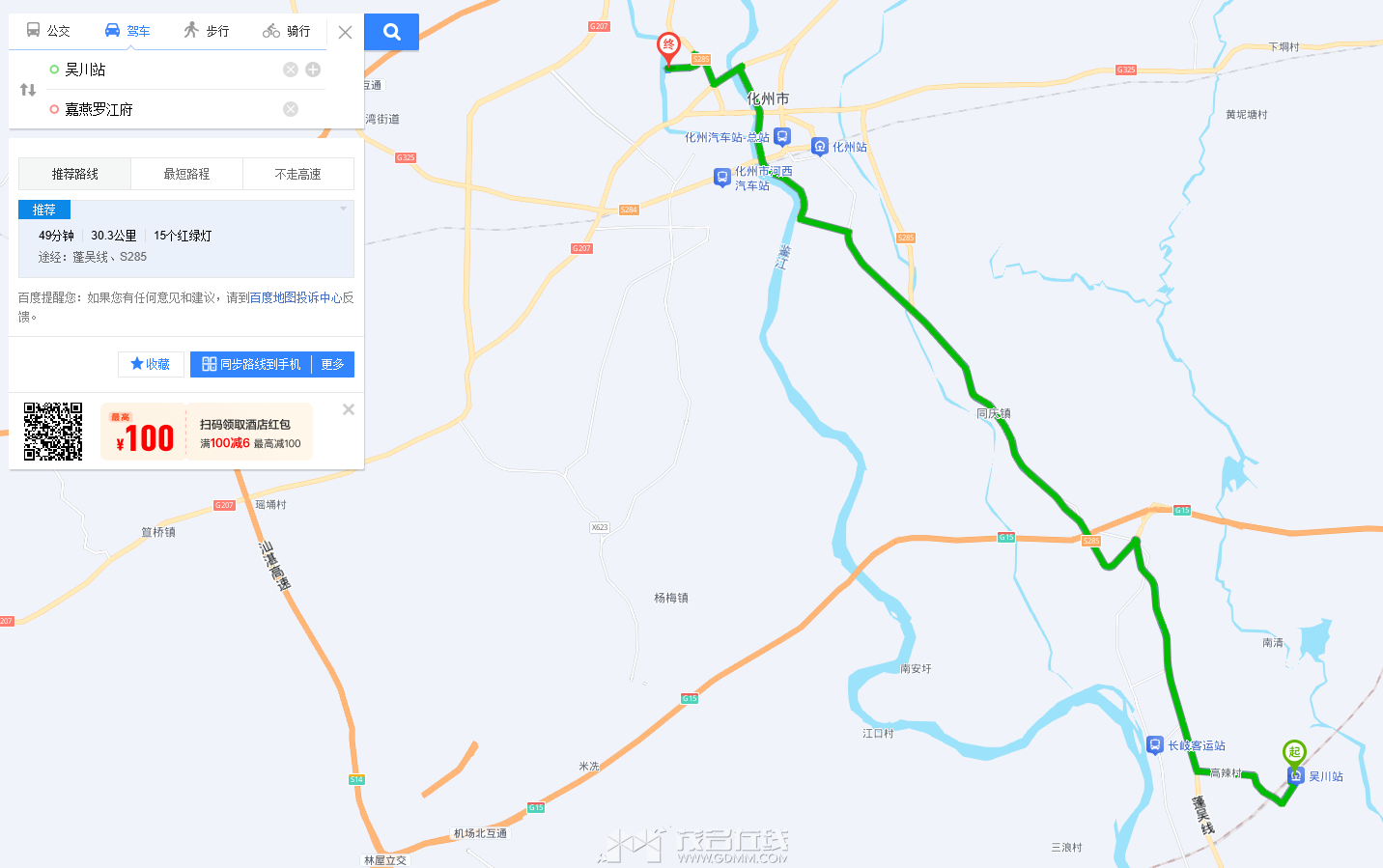Click the blue search magnifier button
Viewport: 1383px width, 868px height.
(391, 32)
